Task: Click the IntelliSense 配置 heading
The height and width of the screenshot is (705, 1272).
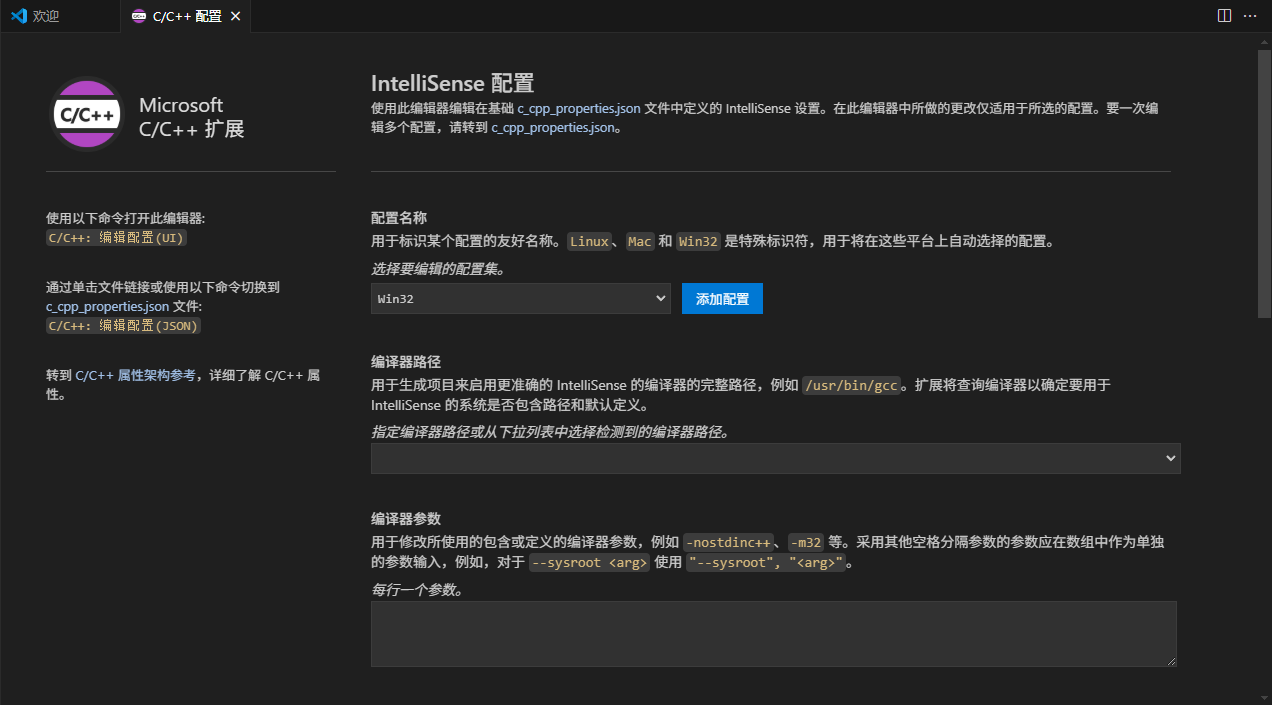Action: (452, 83)
